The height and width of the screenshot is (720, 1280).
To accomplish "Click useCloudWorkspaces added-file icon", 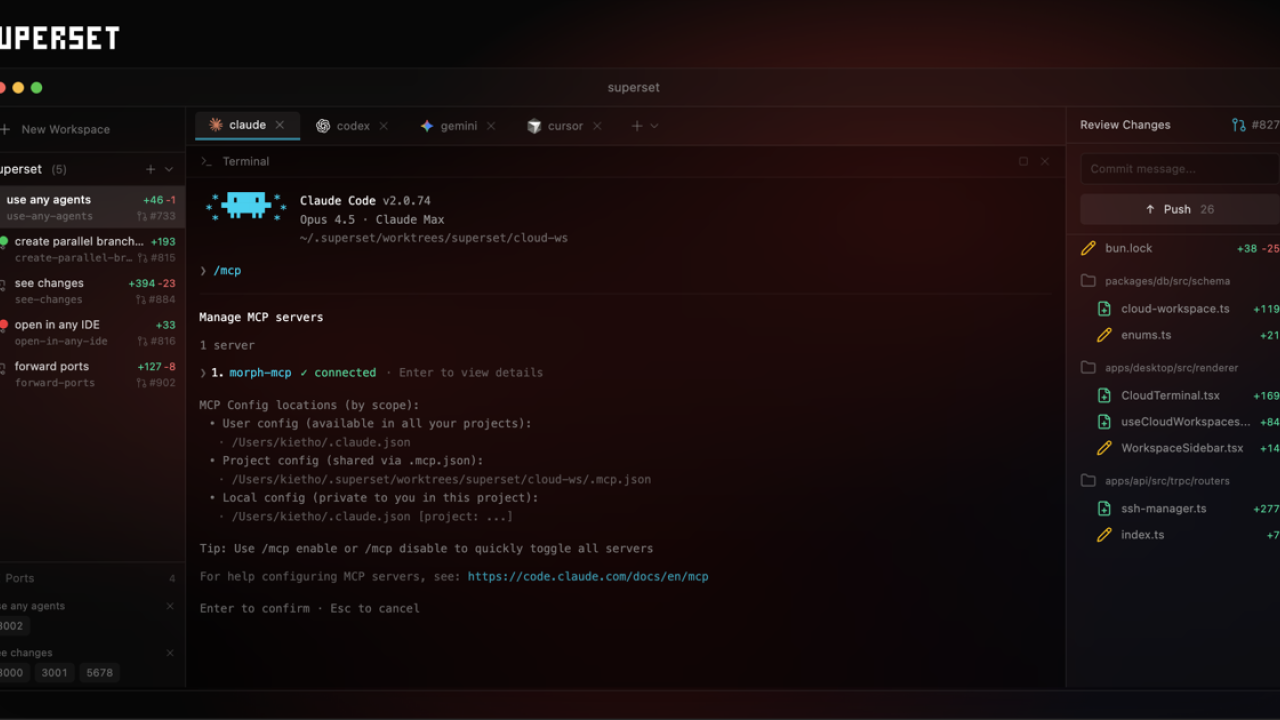I will click(1104, 422).
